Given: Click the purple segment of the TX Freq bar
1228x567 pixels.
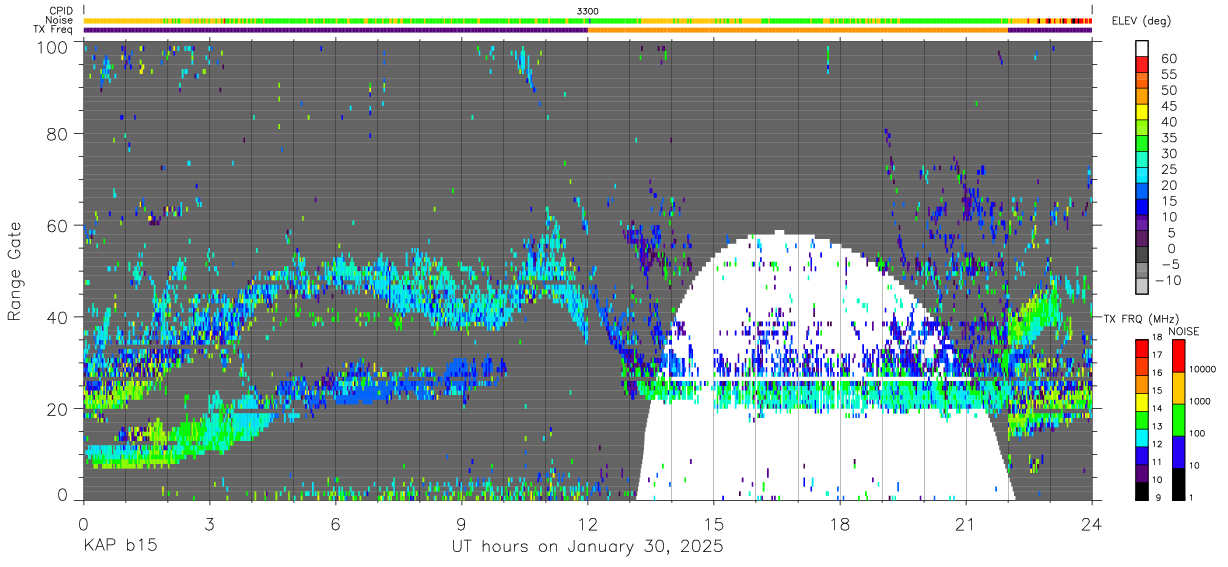Looking at the screenshot, I should pos(335,29).
